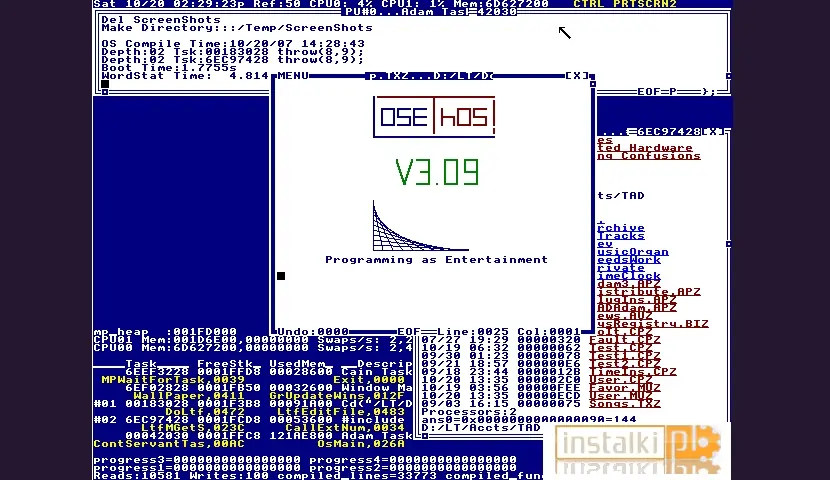Click the CallExtNum,0034 entry
Screen dimensions: 830x480
tap(345, 427)
